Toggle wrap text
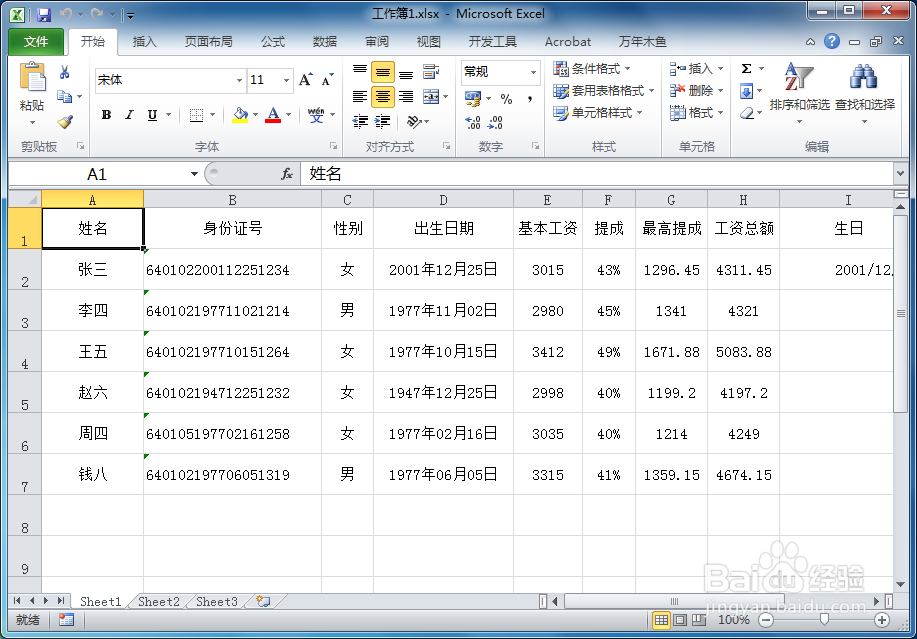The image size is (917, 639). coord(431,72)
